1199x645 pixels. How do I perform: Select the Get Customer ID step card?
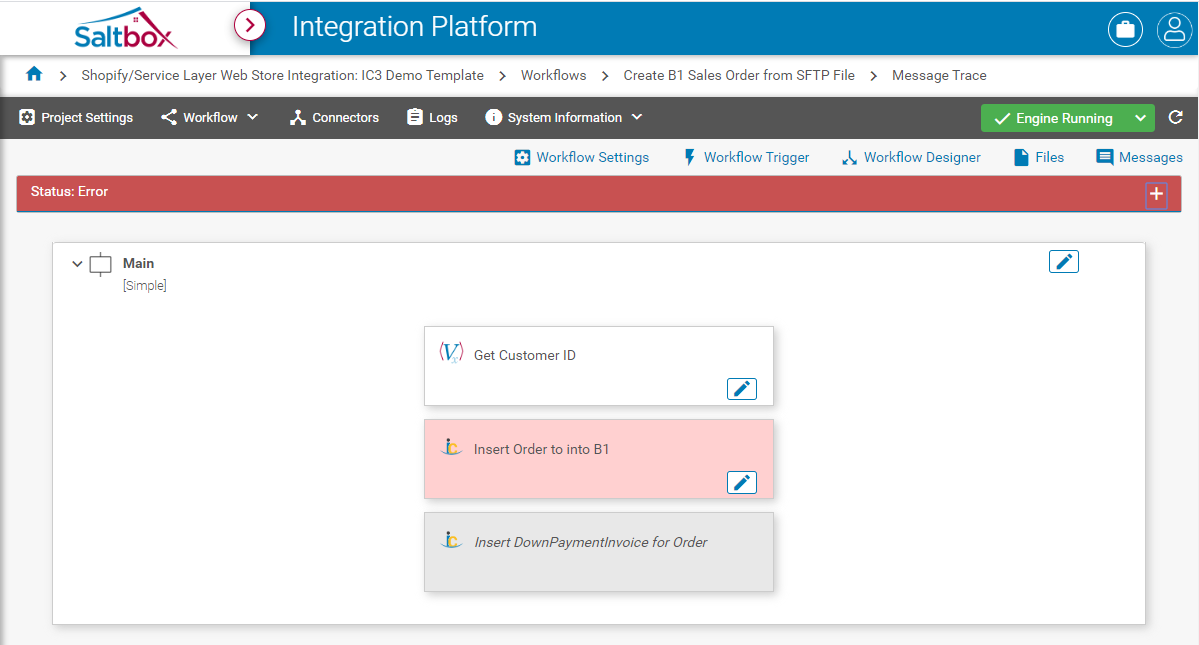599,366
